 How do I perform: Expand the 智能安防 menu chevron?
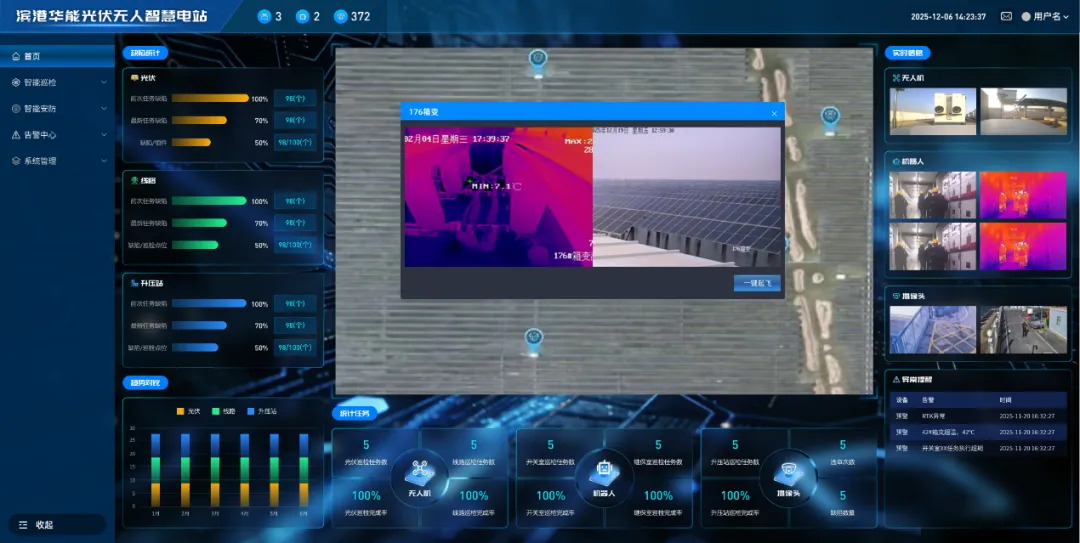[104, 109]
